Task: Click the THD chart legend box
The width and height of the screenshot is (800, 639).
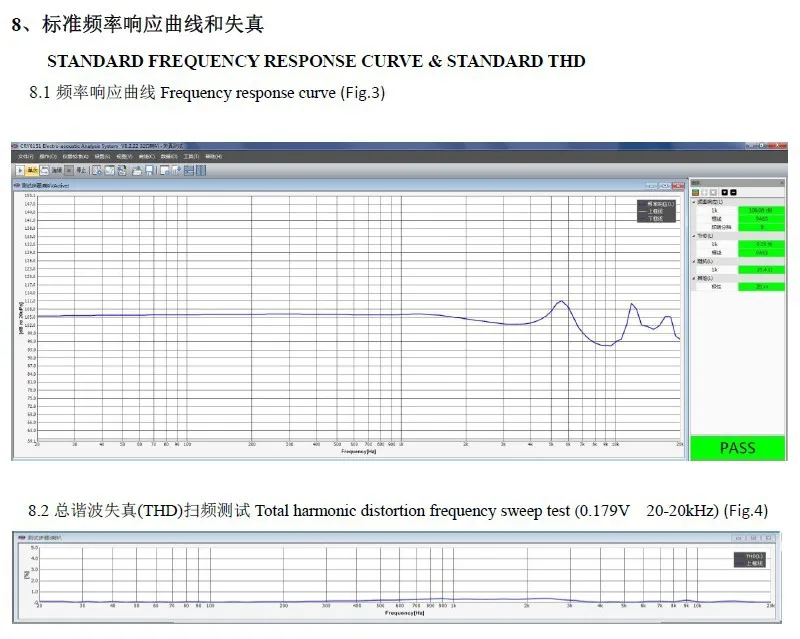Action: pyautogui.click(x=750, y=559)
